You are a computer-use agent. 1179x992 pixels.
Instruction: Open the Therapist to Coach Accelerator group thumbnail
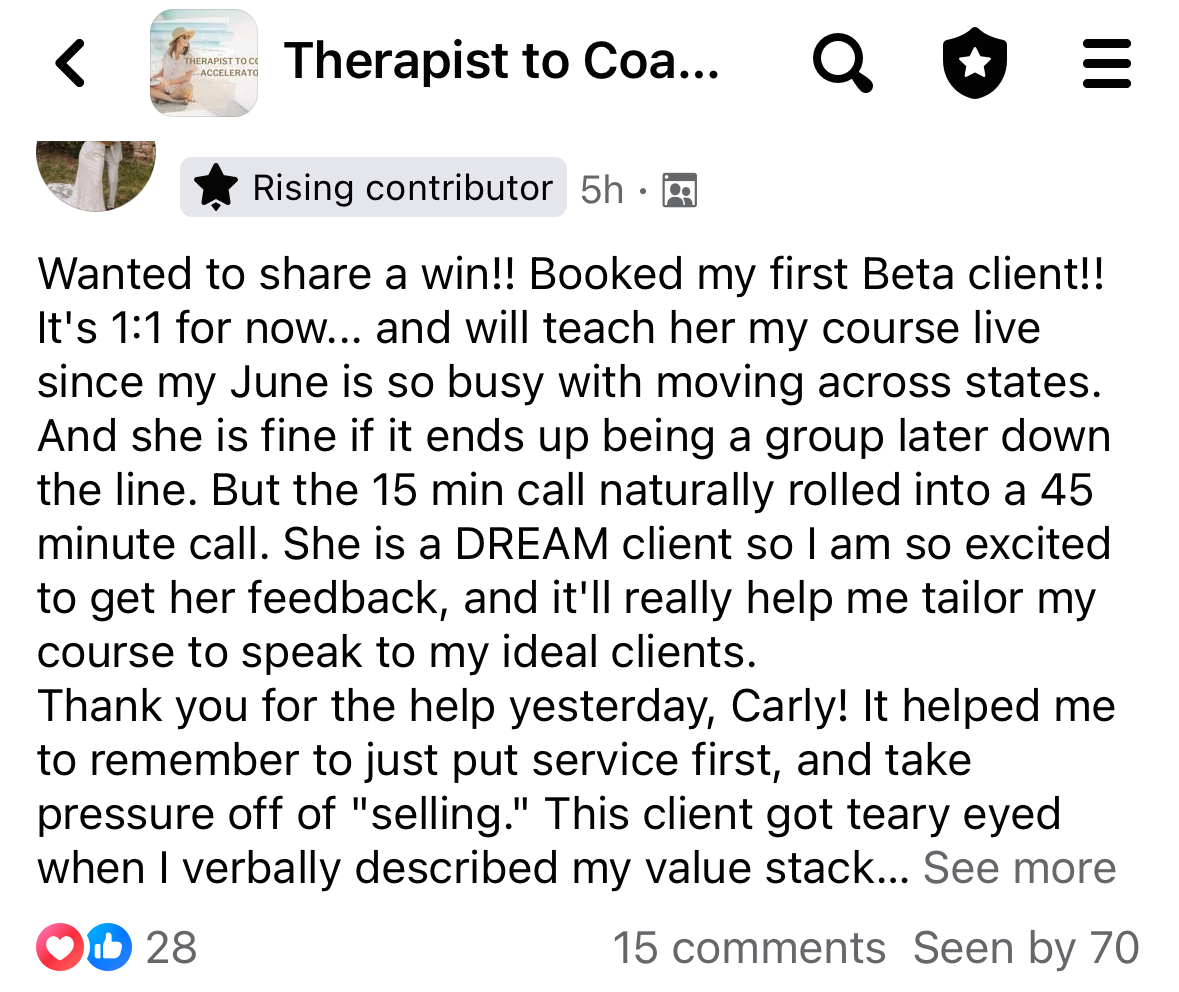(x=204, y=64)
